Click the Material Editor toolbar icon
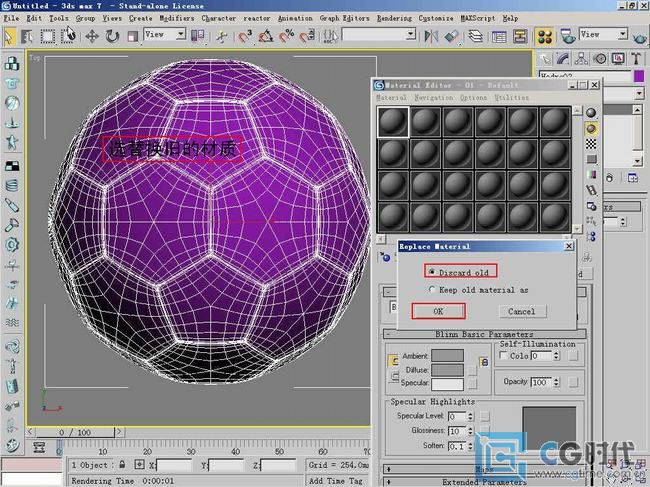This screenshot has height=487, width=650. click(545, 36)
